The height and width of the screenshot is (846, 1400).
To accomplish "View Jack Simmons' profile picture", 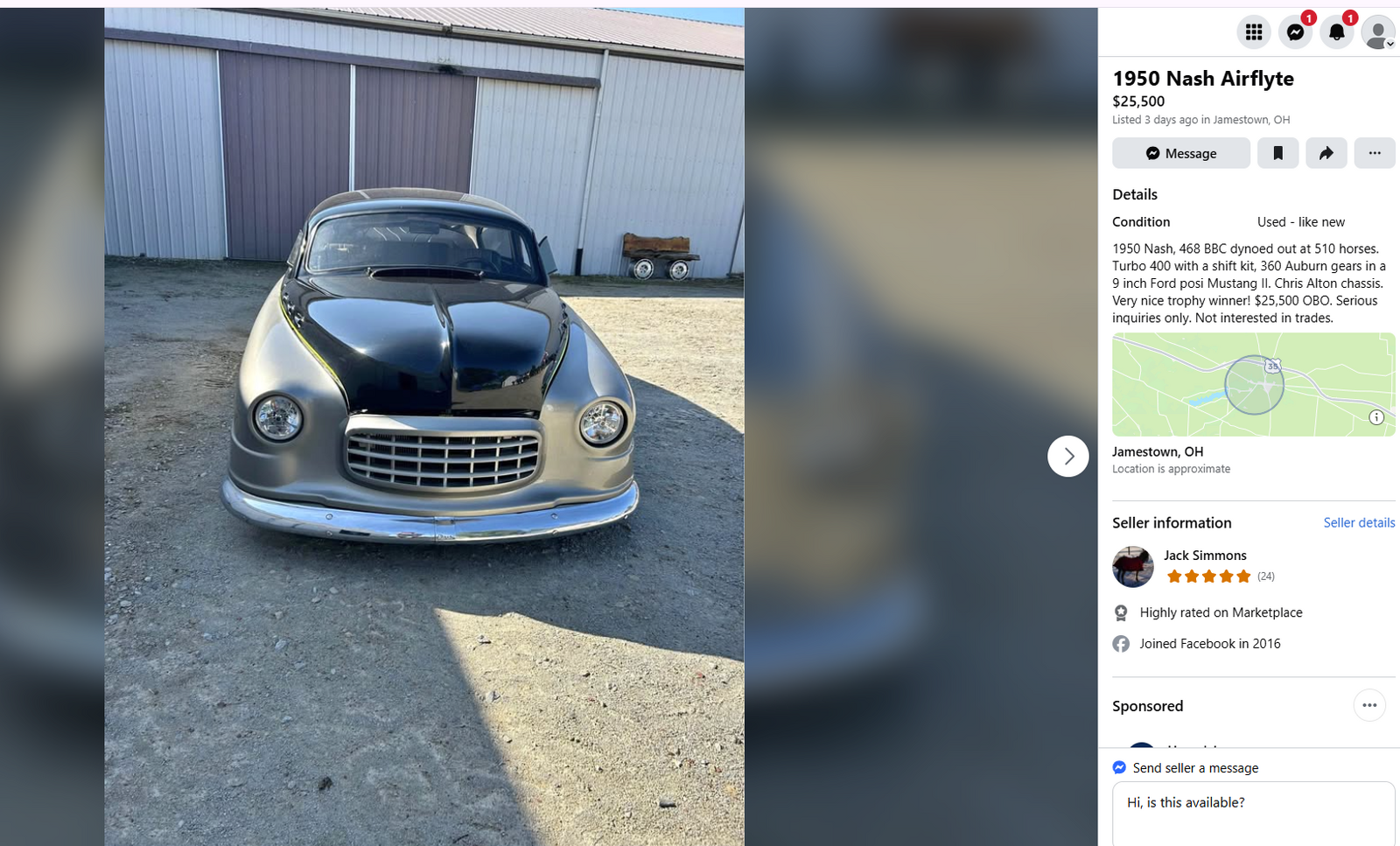I will click(1133, 566).
